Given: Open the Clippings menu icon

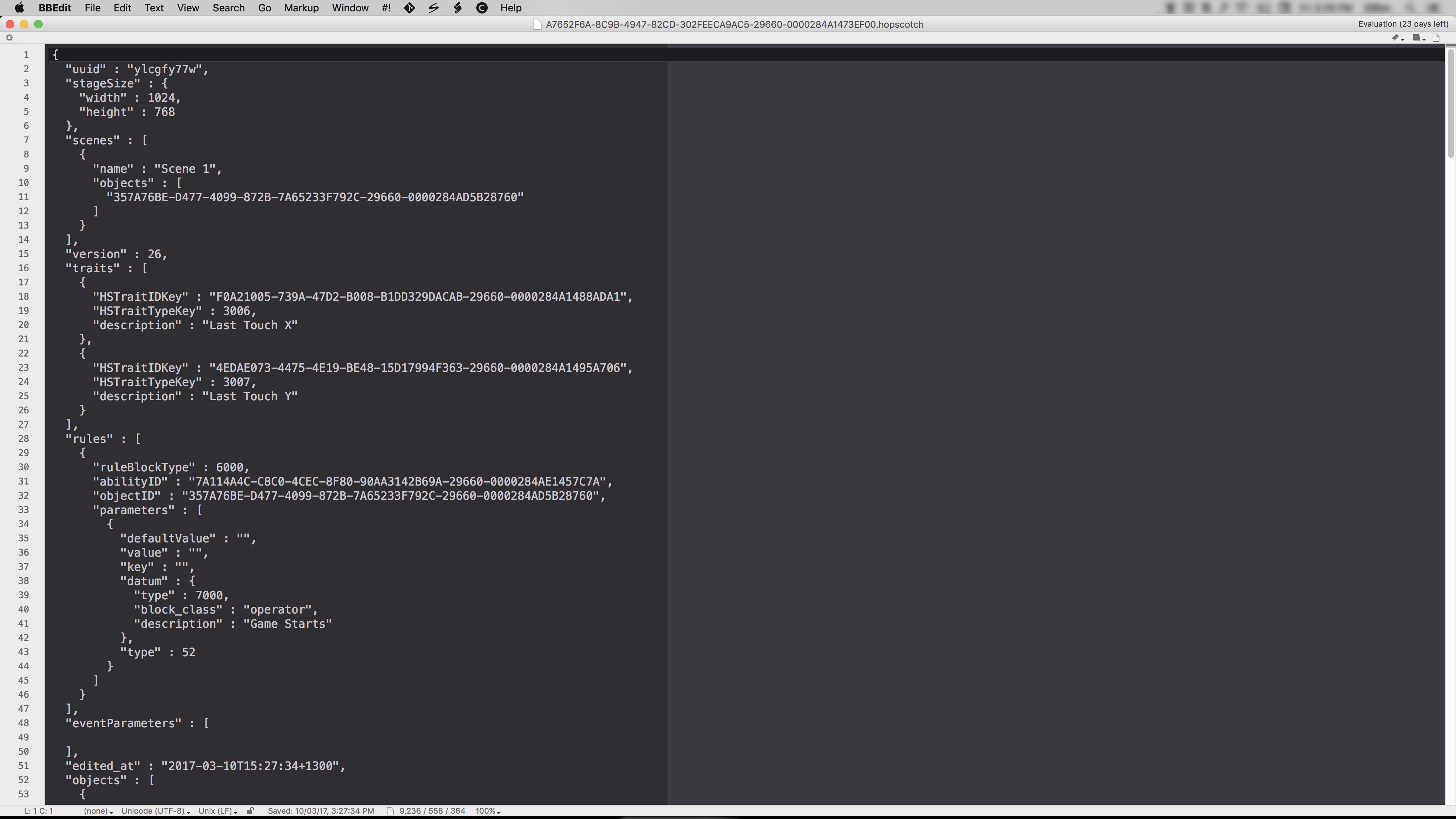Looking at the screenshot, I should click(482, 8).
